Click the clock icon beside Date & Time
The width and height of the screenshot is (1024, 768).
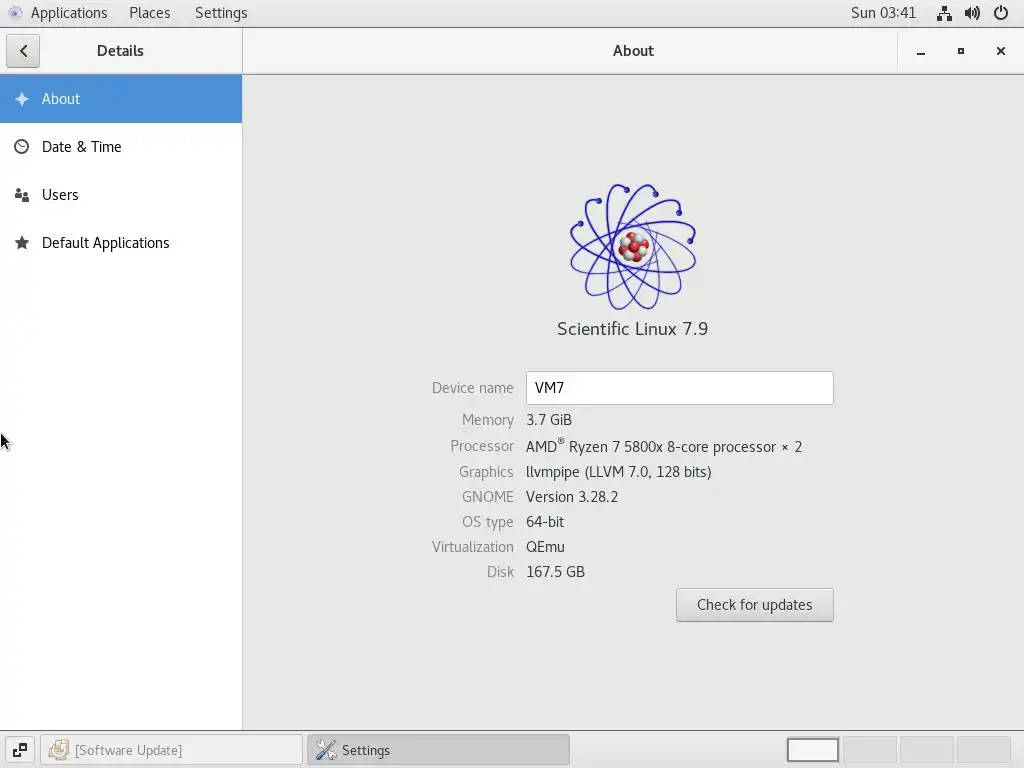pyautogui.click(x=22, y=147)
